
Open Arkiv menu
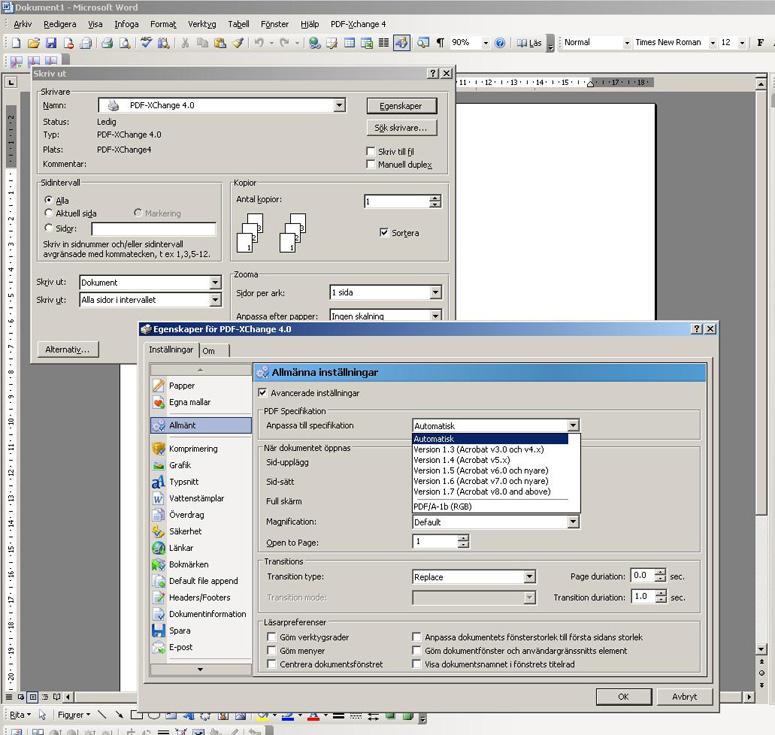click(x=23, y=24)
